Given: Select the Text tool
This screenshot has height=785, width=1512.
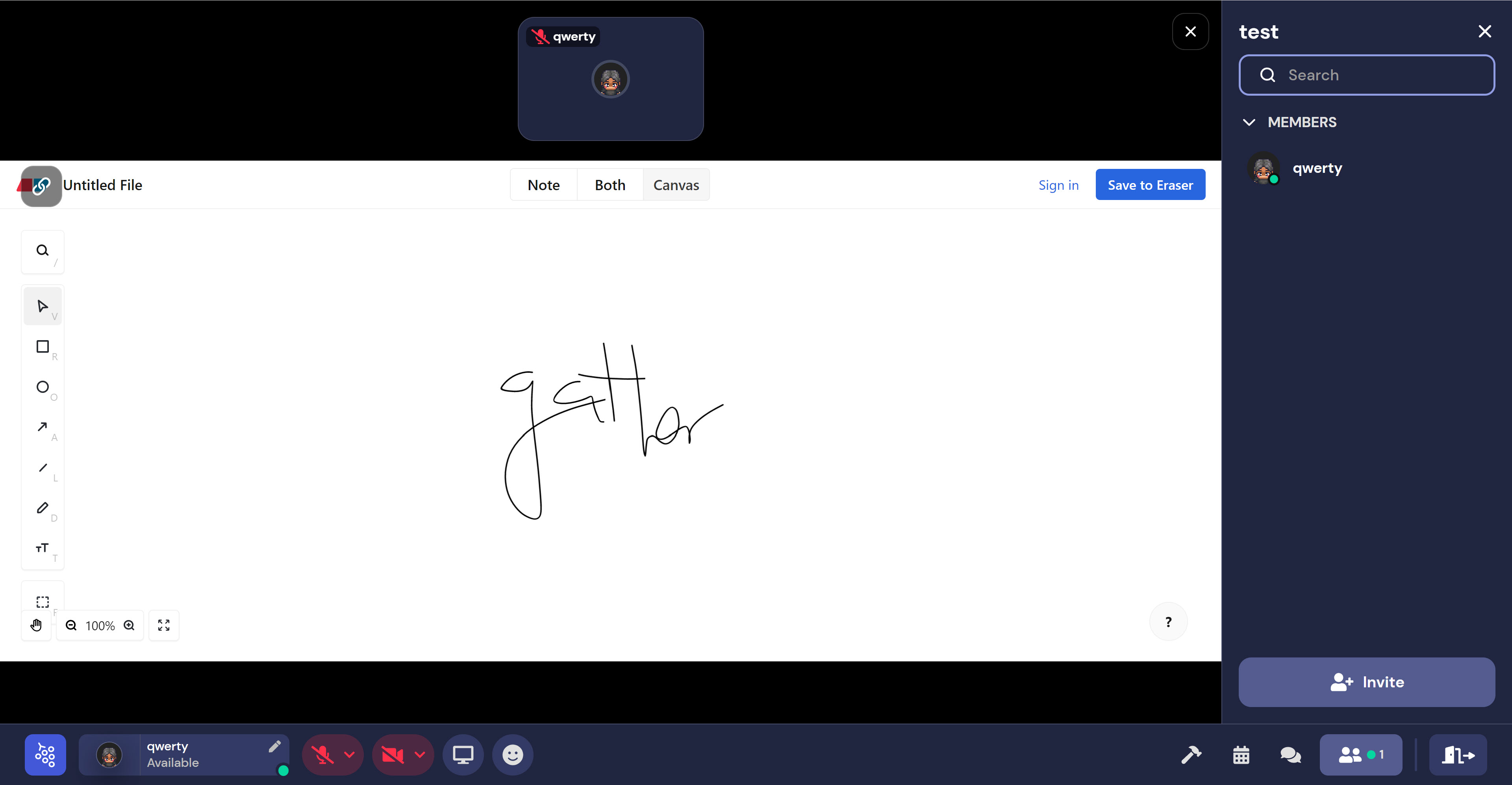Looking at the screenshot, I should tap(42, 548).
